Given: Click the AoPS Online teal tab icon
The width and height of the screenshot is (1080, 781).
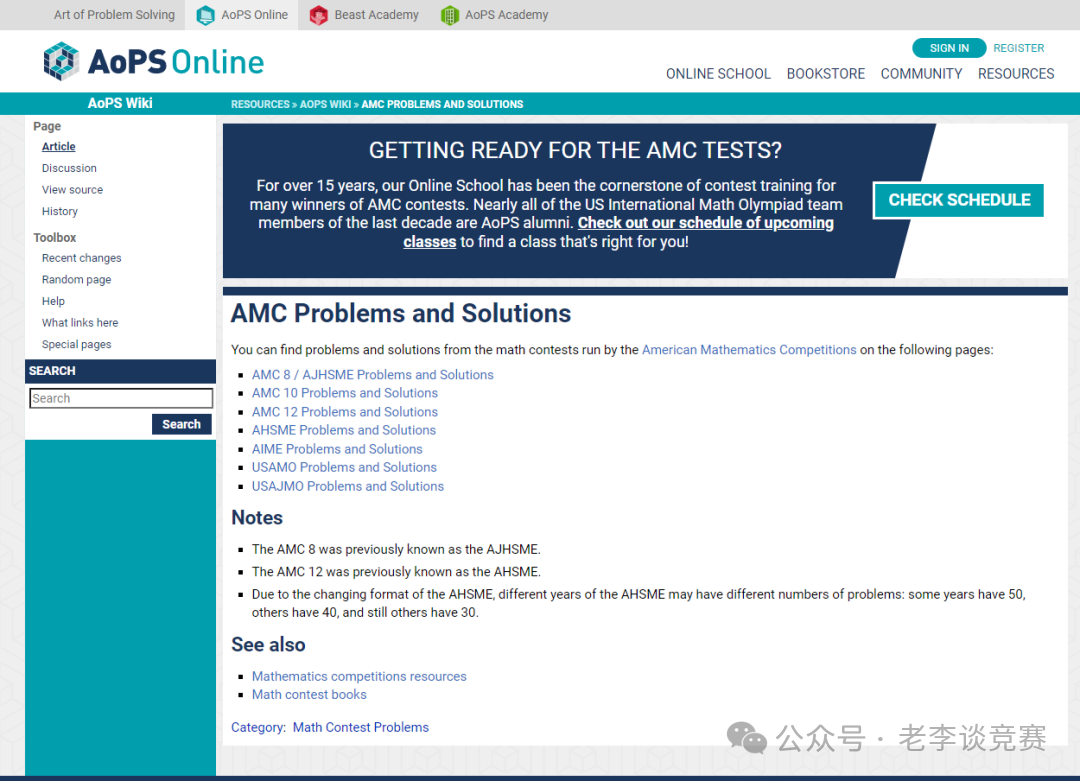Looking at the screenshot, I should pyautogui.click(x=206, y=15).
